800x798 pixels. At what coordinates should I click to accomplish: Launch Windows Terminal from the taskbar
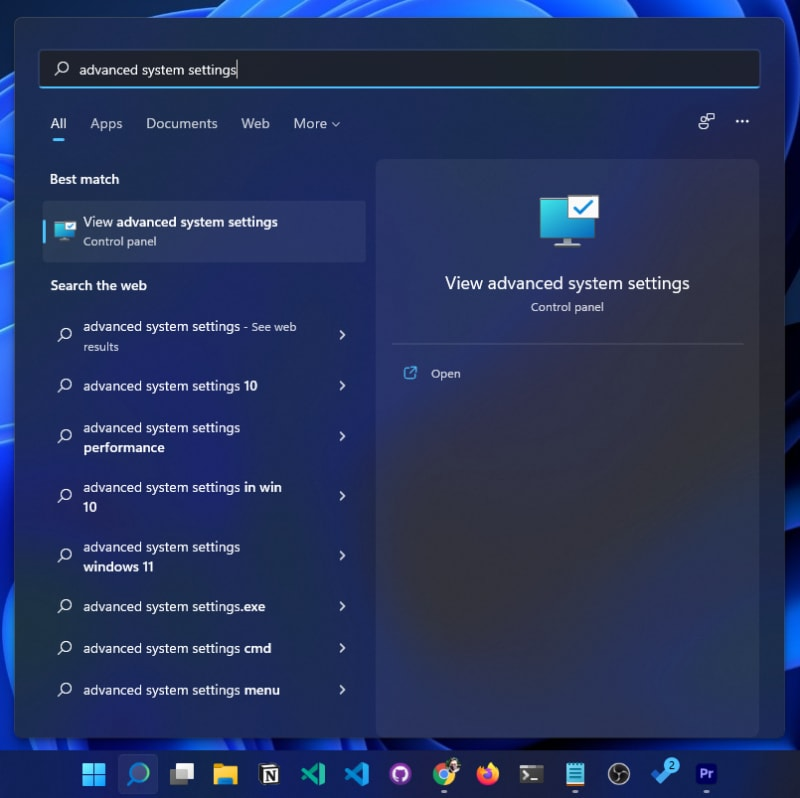click(531, 774)
